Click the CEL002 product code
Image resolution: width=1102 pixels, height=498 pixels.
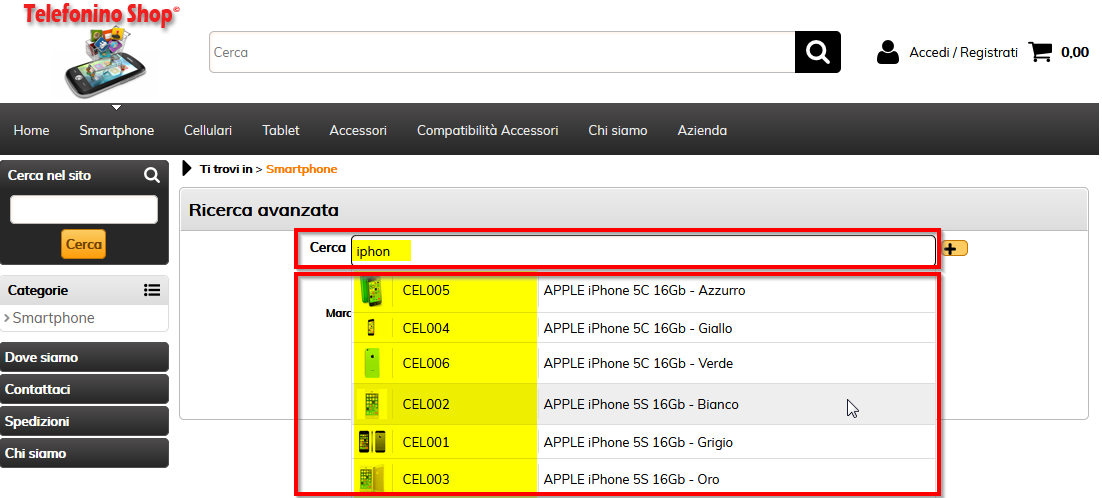click(426, 405)
